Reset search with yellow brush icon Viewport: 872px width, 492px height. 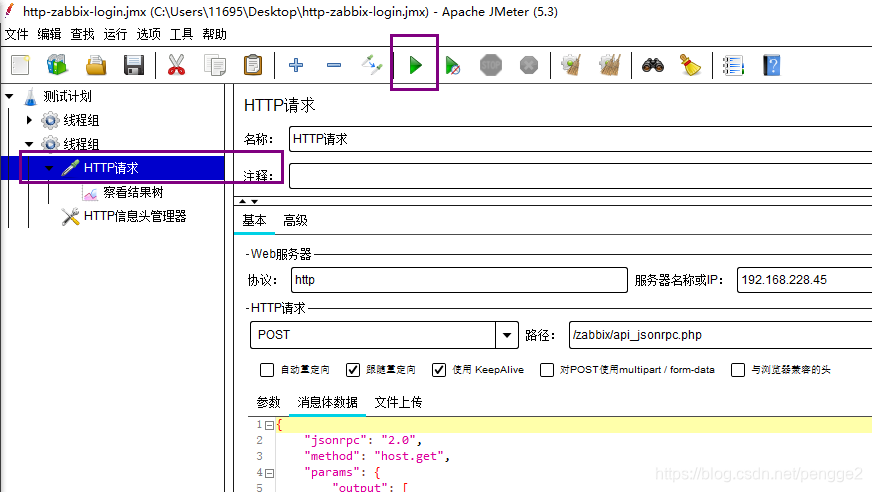(690, 65)
